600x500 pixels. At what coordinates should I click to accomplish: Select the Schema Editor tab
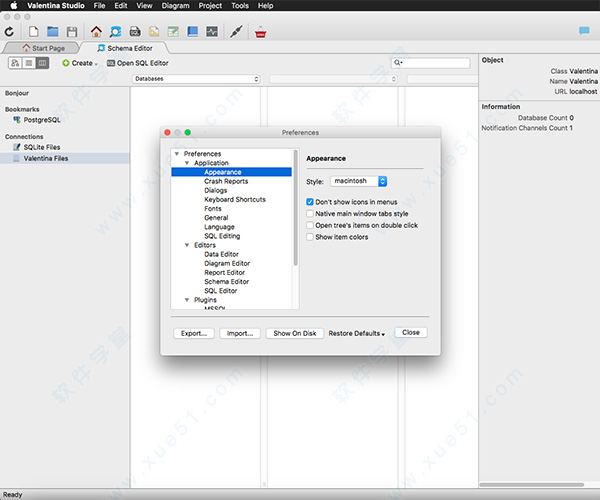click(x=125, y=48)
